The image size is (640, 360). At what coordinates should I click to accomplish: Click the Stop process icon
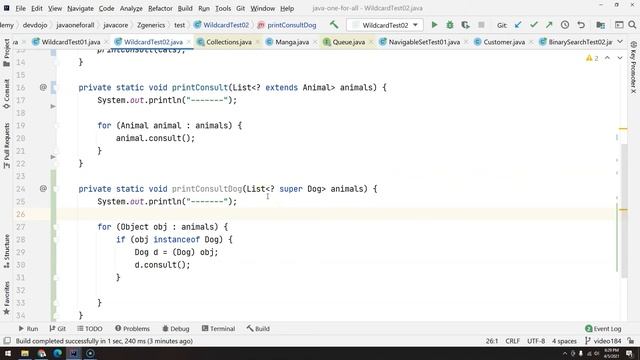[x=481, y=25]
